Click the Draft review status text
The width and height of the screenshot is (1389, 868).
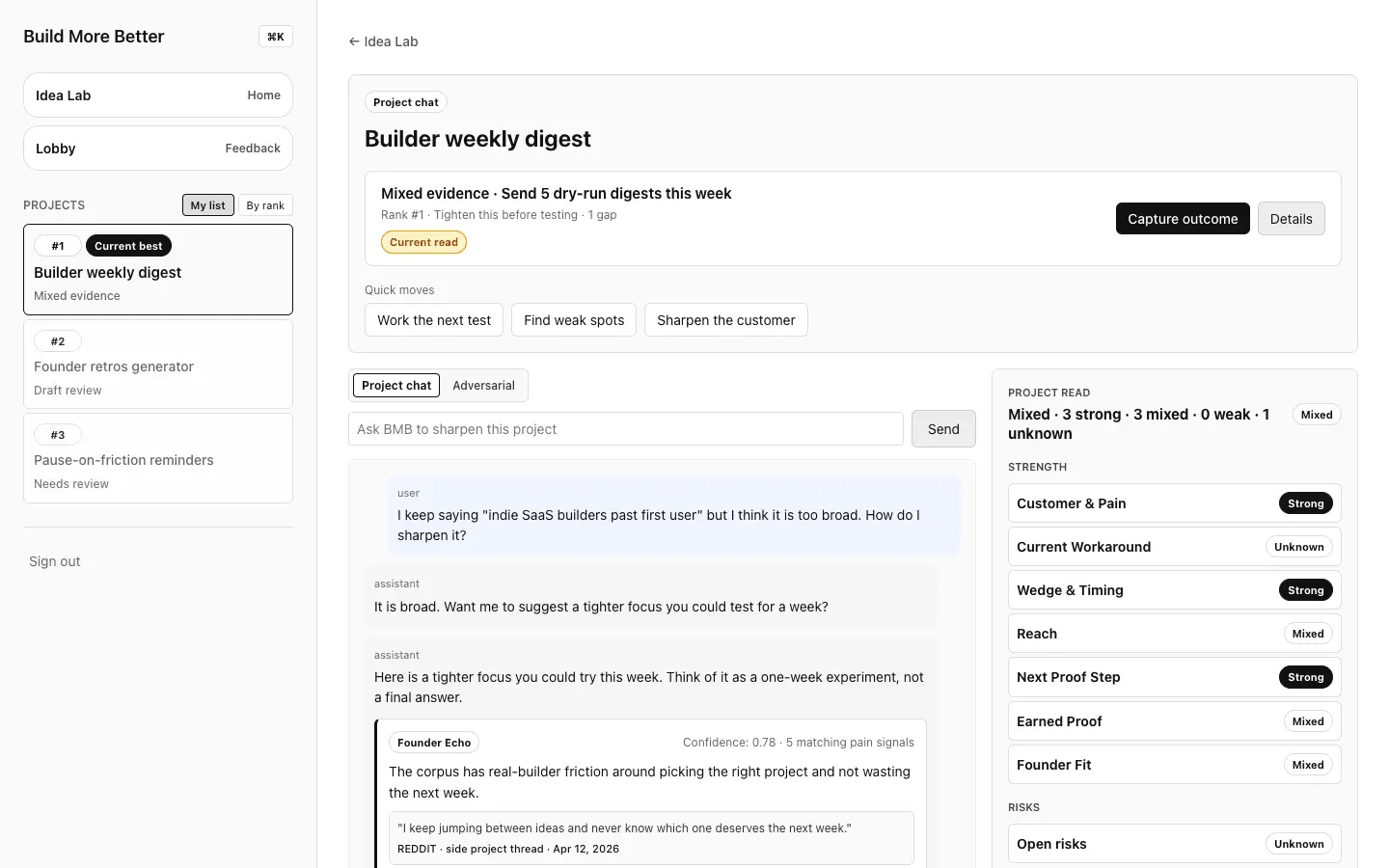pyautogui.click(x=68, y=391)
